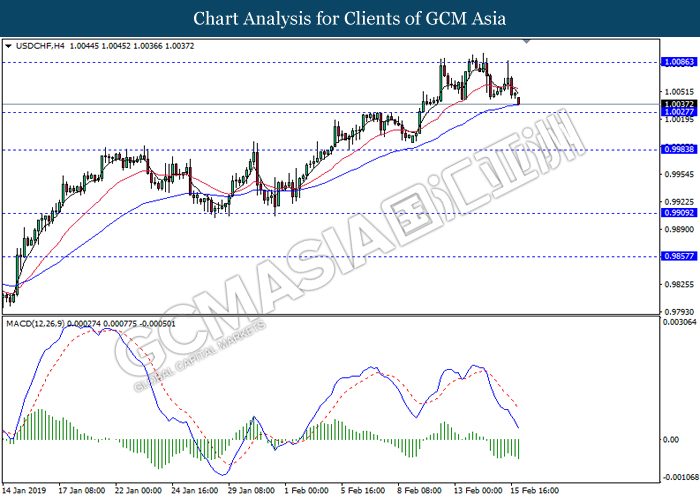Click the 29 Jan 08:00 time label
The height and width of the screenshot is (500, 700).
coord(251,491)
